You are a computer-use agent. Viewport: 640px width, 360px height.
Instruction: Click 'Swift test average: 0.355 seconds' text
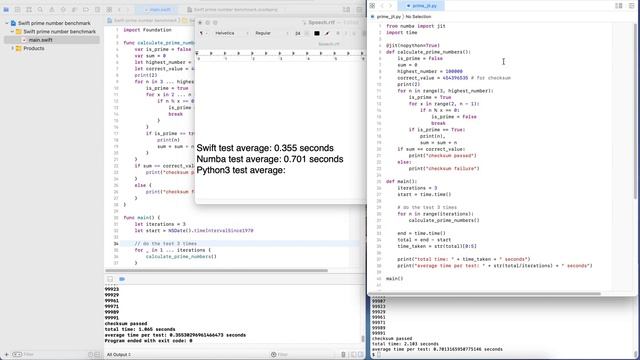point(265,148)
